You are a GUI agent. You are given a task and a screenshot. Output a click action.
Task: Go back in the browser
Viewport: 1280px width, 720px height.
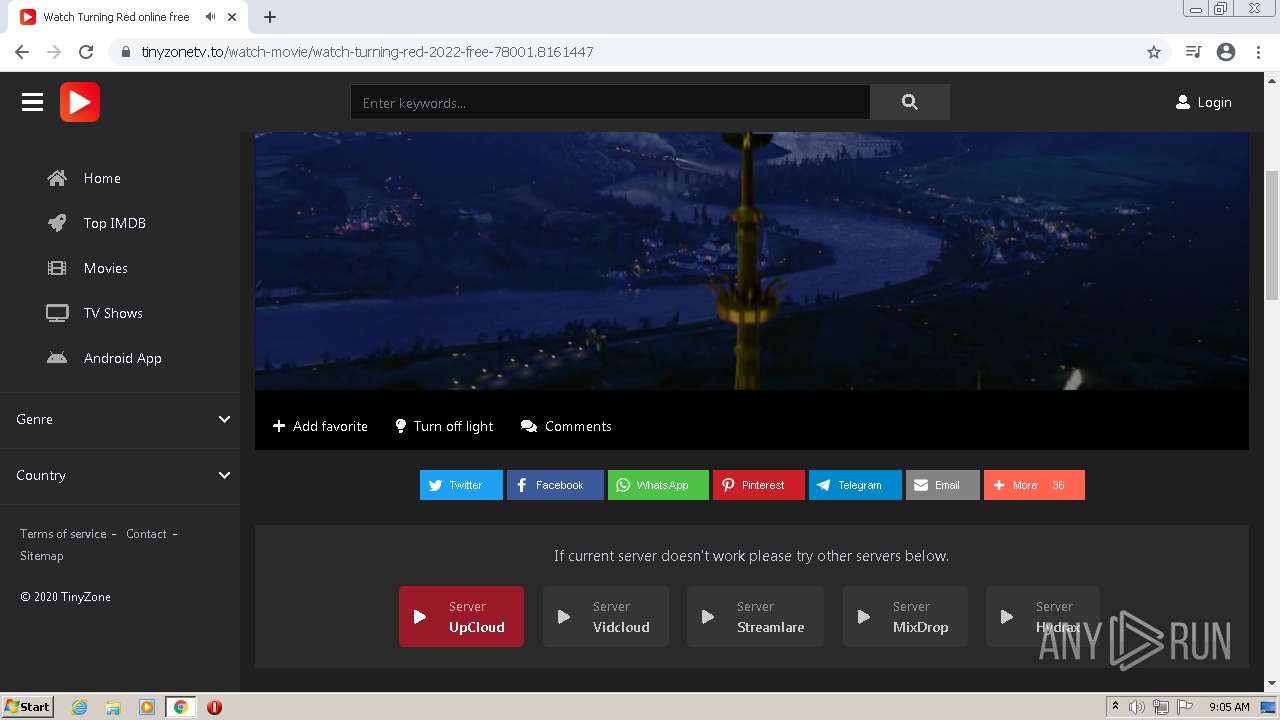coord(22,52)
